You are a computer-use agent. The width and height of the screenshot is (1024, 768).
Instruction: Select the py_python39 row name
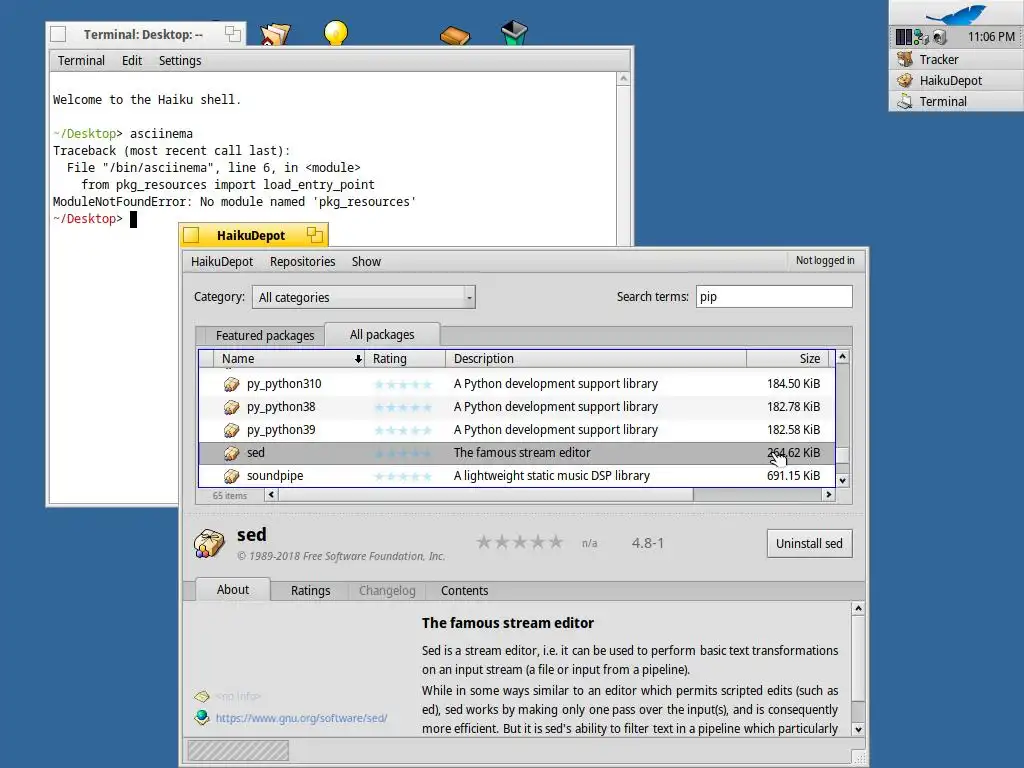tap(281, 430)
